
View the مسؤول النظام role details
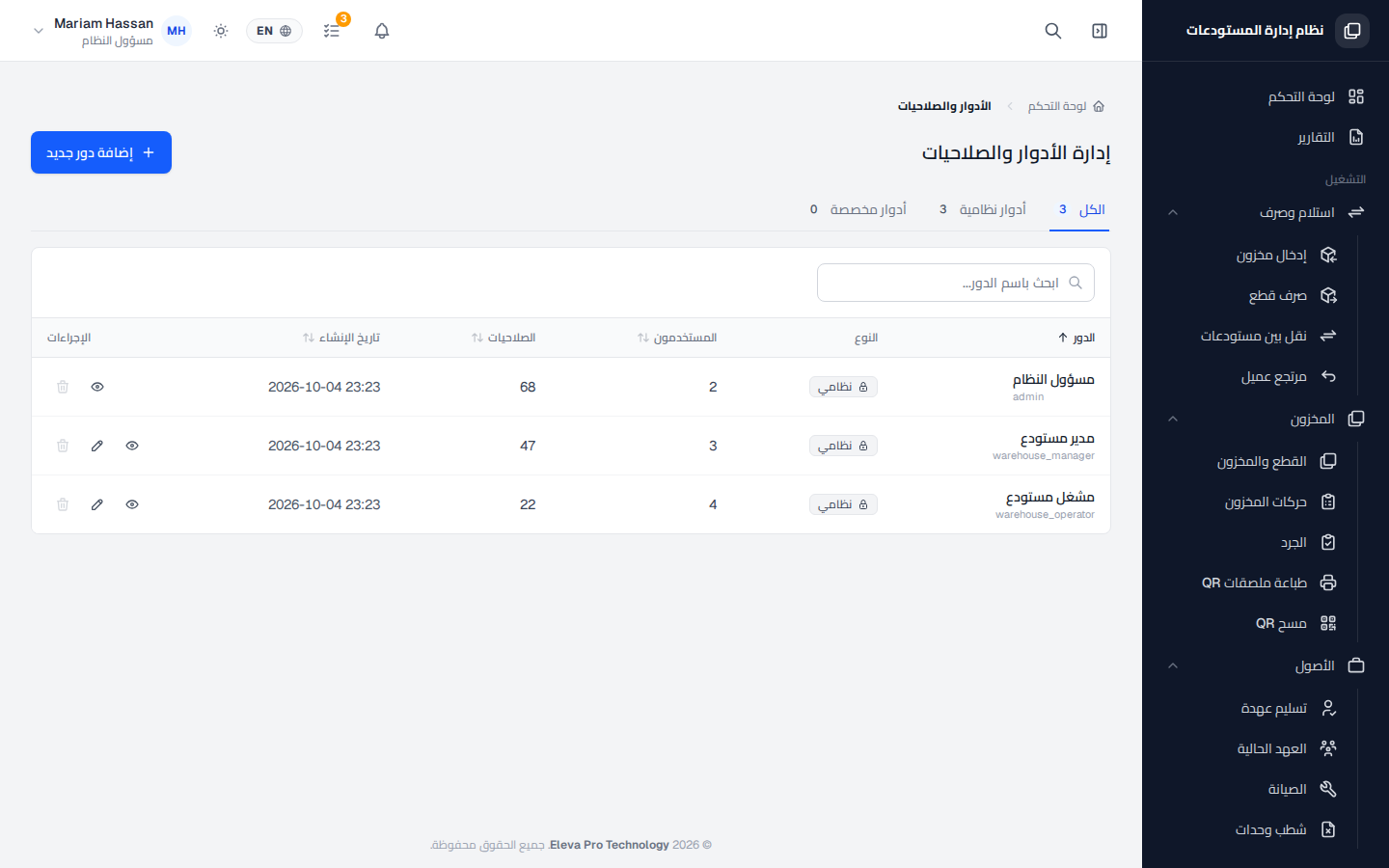[97, 387]
